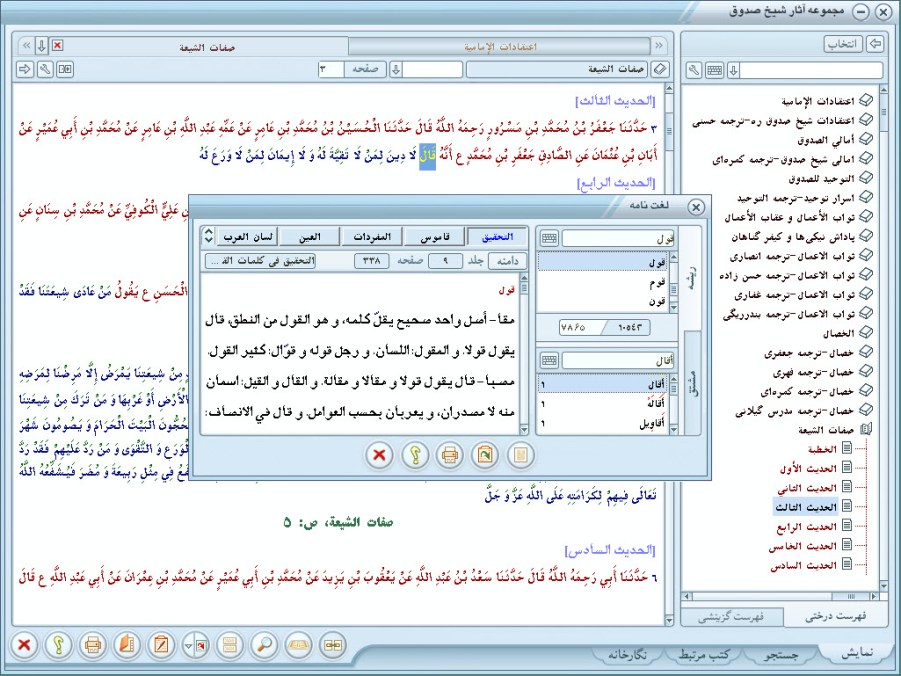Open virtual keyboard beside the أقال derivative field
This screenshot has width=901, height=676.
(549, 360)
